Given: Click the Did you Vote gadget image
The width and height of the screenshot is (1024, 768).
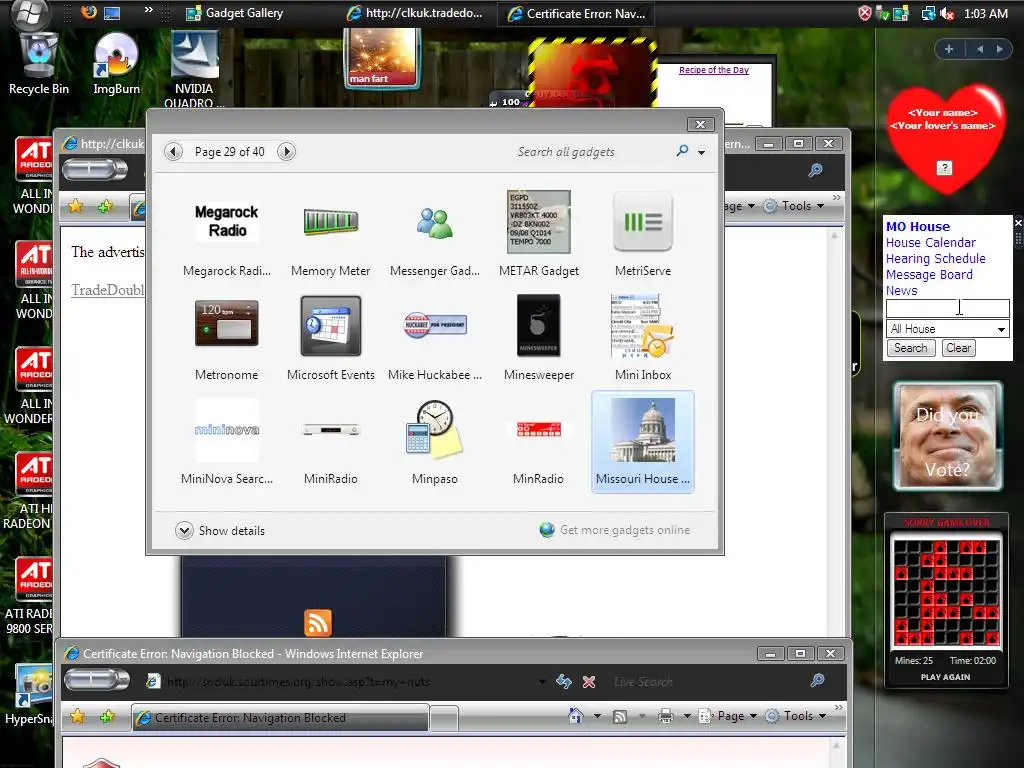Looking at the screenshot, I should pos(947,436).
